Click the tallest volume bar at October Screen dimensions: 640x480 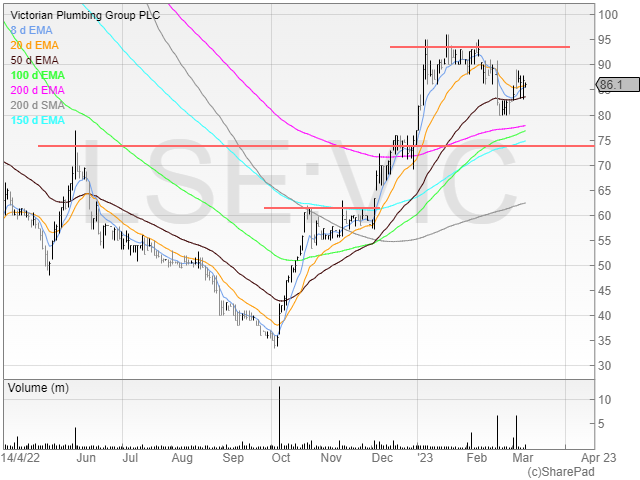point(280,418)
